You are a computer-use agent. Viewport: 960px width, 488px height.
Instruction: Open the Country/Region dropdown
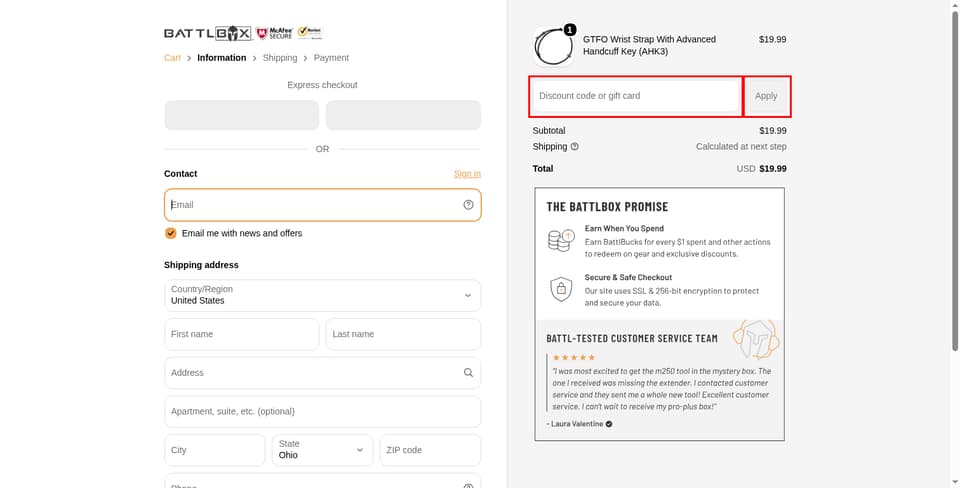323,295
